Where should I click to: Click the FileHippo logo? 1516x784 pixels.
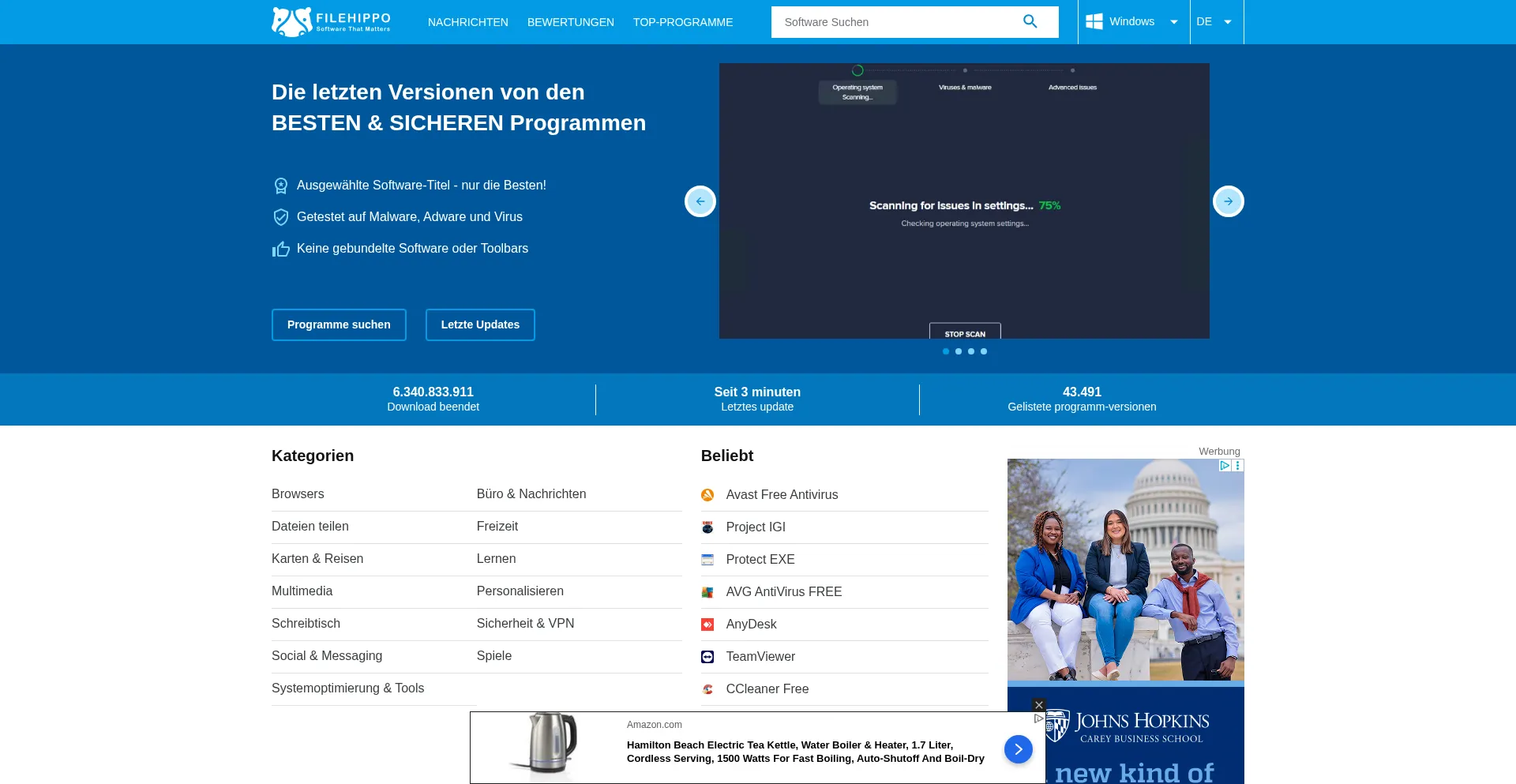coord(331,22)
